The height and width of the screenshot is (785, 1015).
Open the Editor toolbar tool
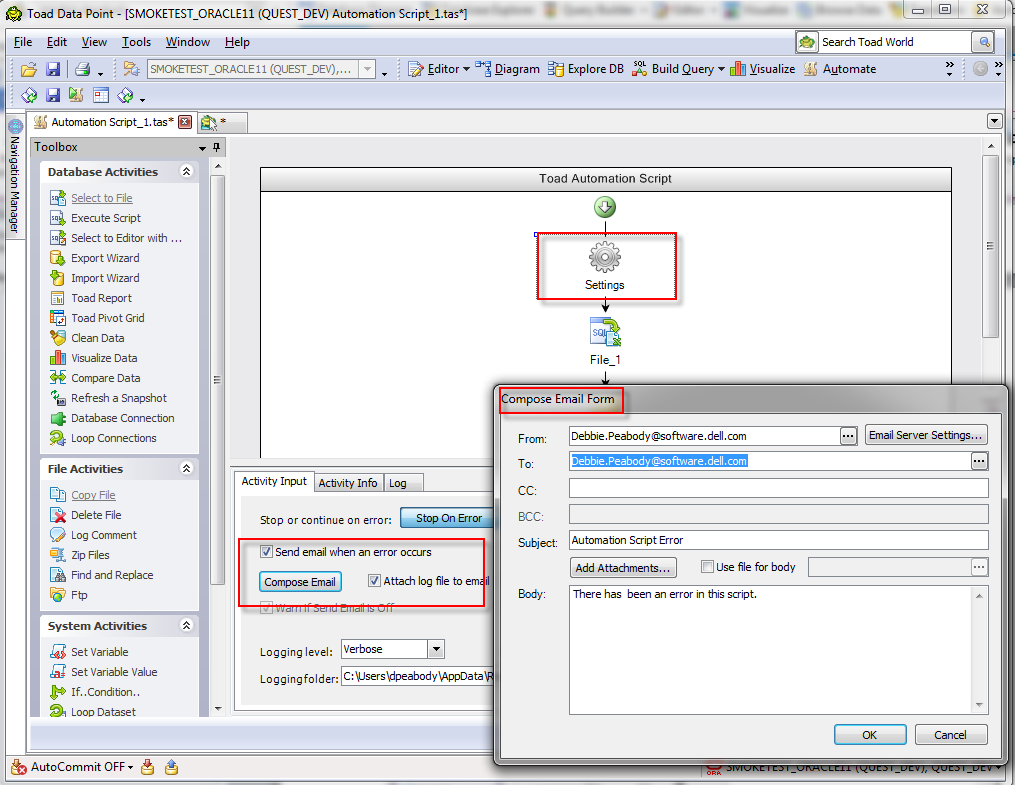(438, 69)
